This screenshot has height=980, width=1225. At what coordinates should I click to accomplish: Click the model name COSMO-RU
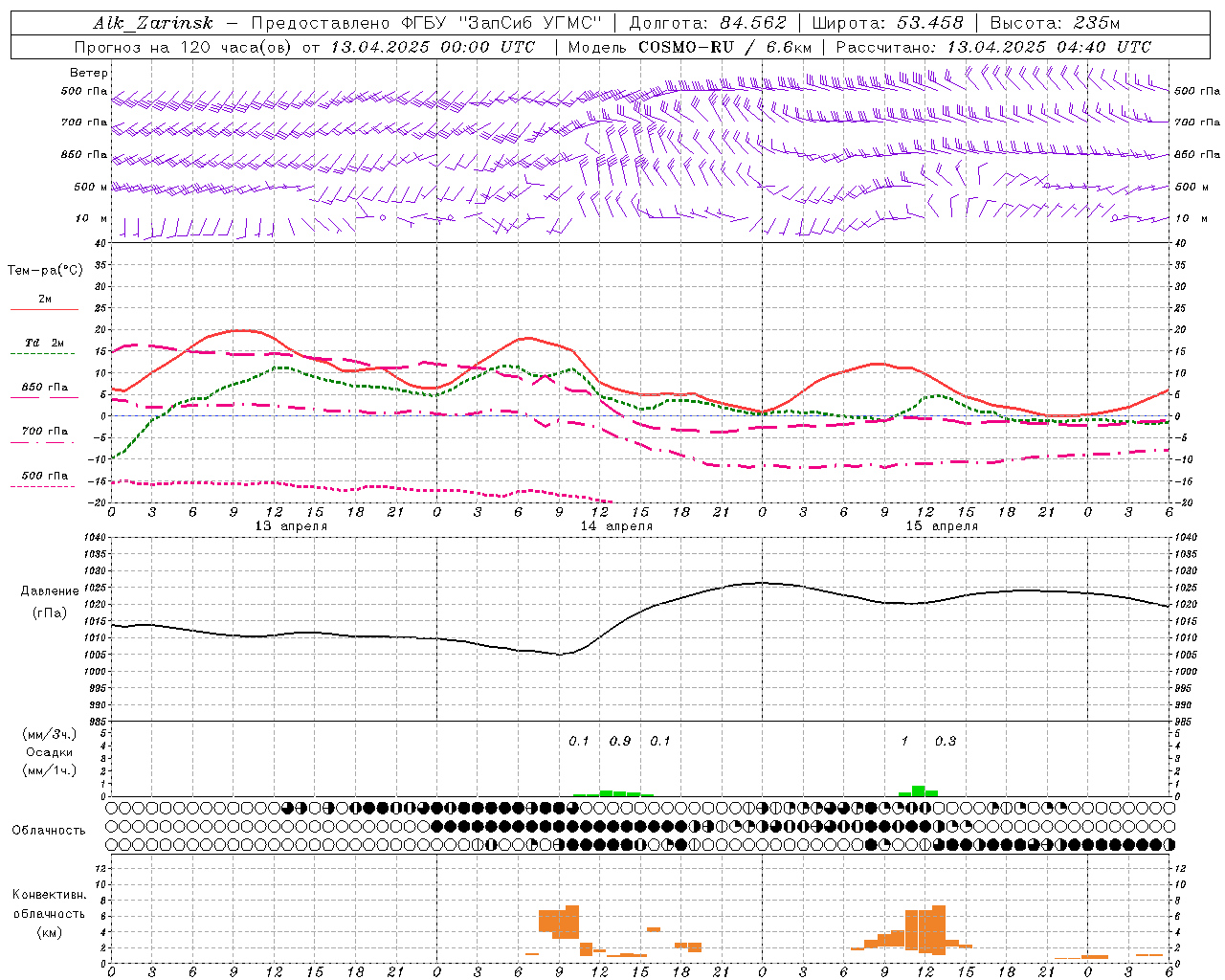point(686,47)
